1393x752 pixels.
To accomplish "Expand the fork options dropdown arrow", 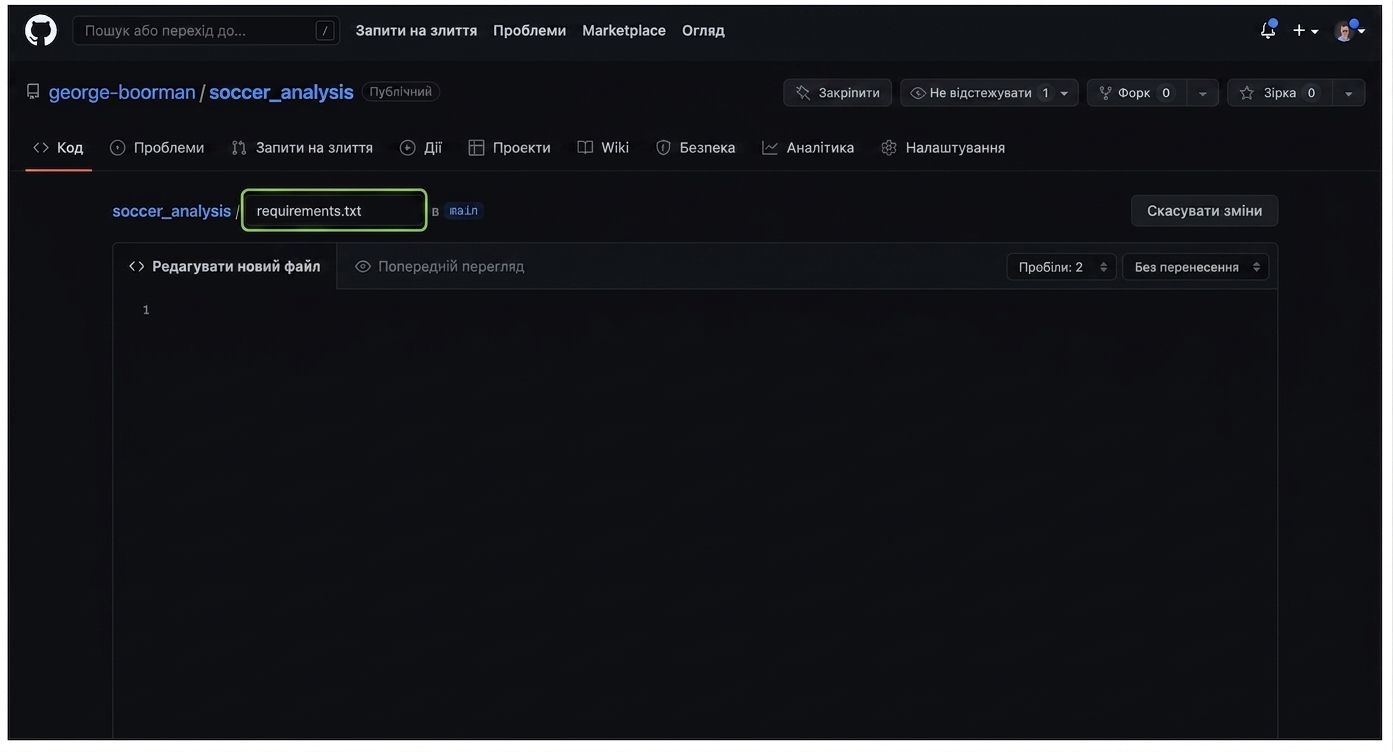I will coord(1203,93).
